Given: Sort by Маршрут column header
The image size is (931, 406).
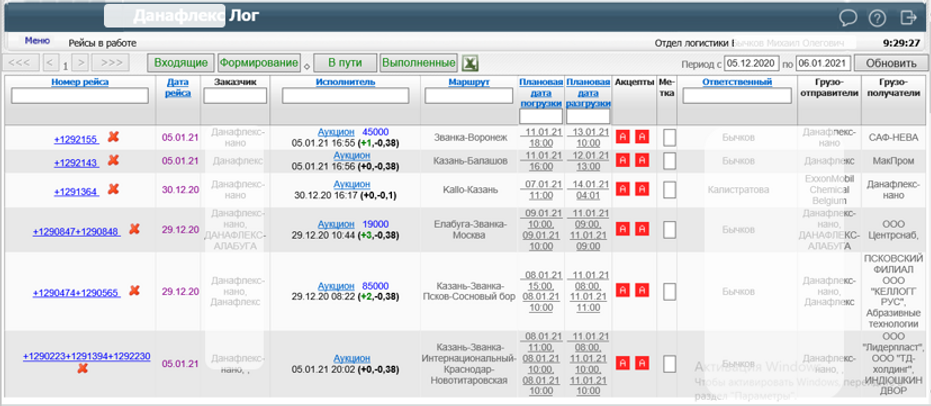Looking at the screenshot, I should coord(469,82).
